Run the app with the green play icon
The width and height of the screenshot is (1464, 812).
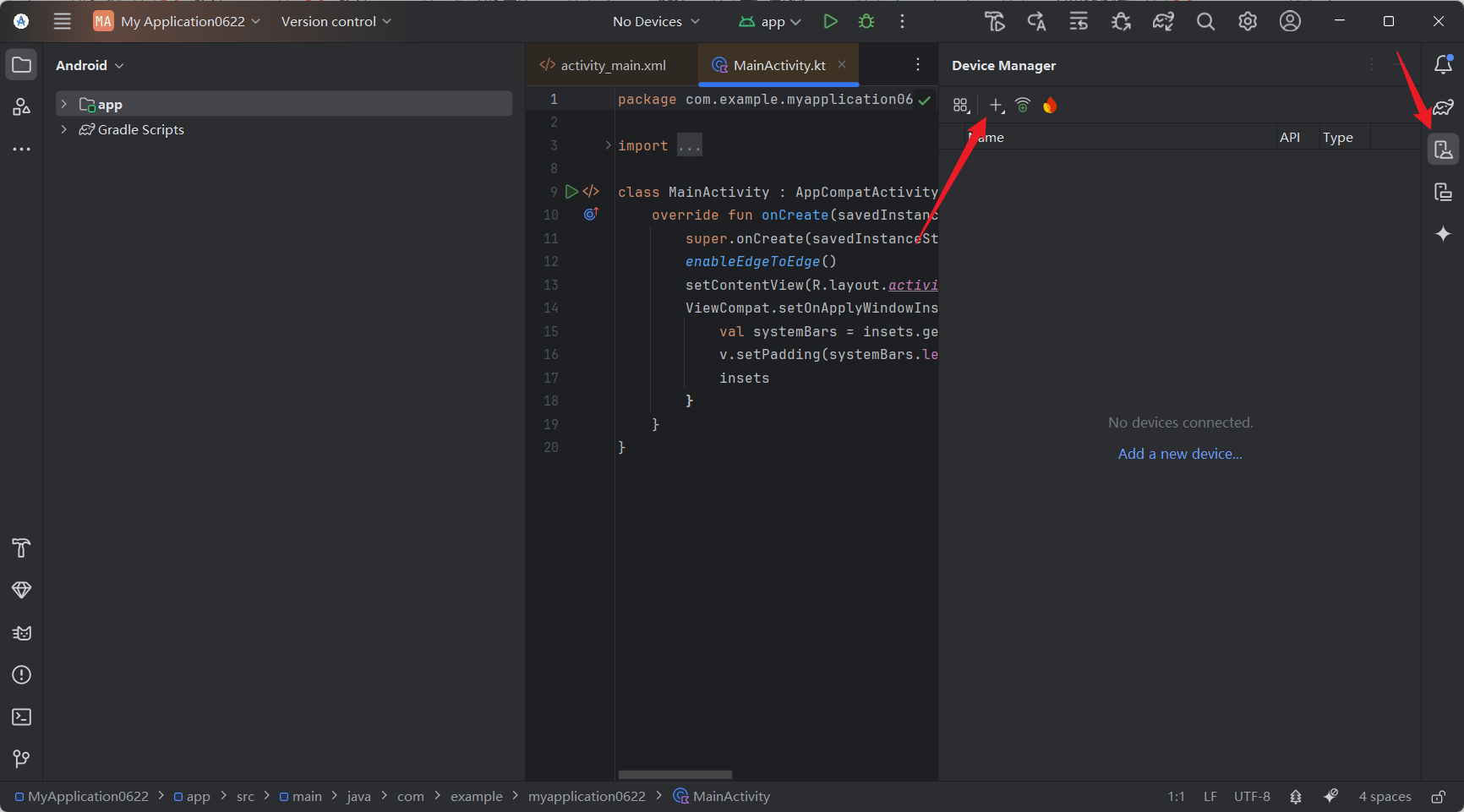[x=830, y=21]
